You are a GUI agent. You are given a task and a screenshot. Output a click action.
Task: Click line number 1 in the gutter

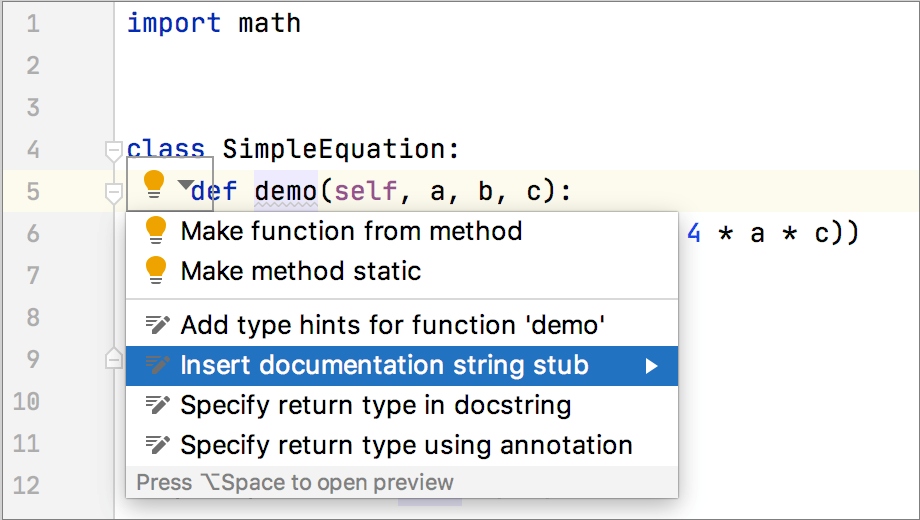34,23
